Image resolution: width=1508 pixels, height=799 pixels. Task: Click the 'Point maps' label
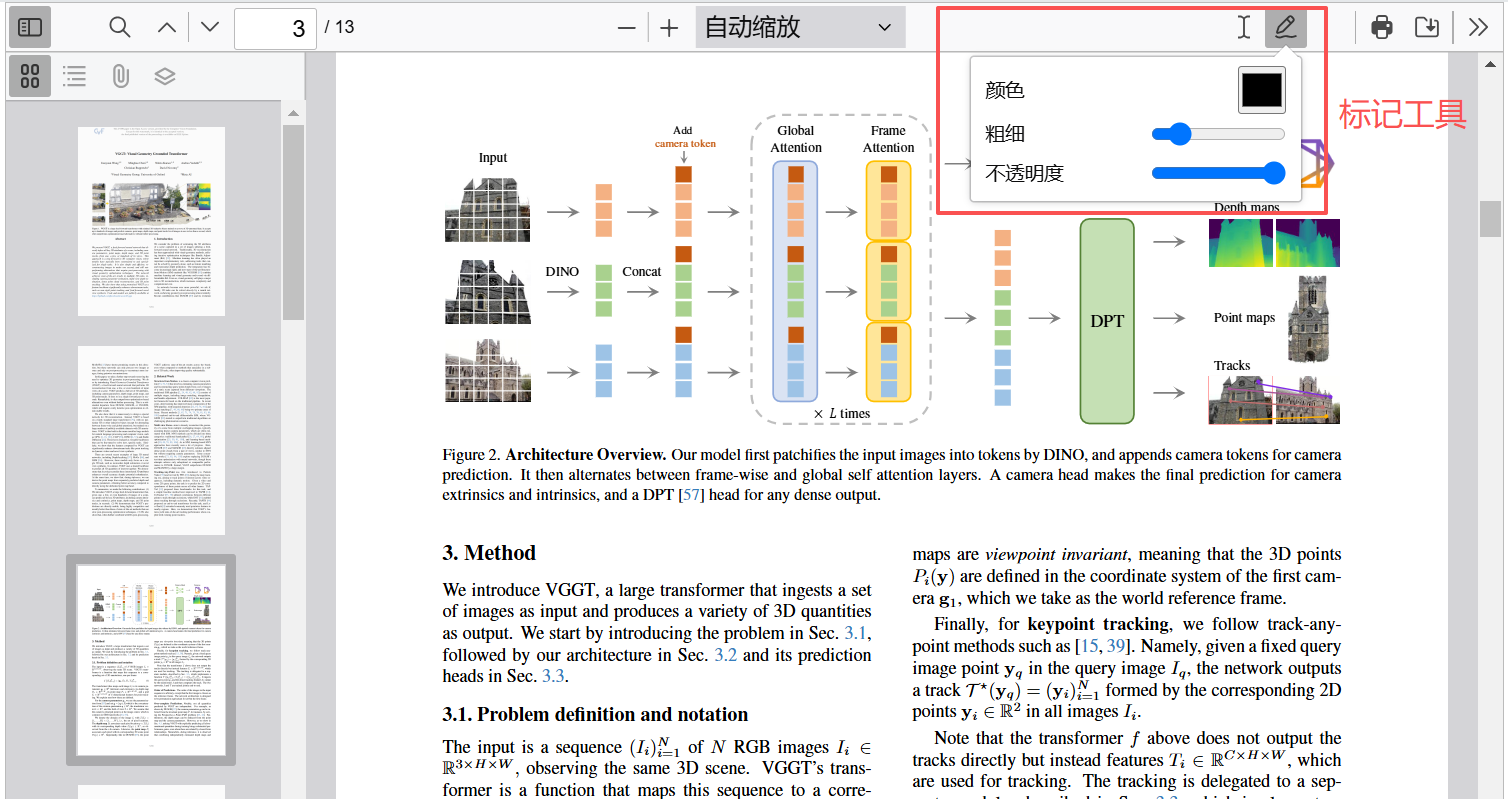point(1244,317)
